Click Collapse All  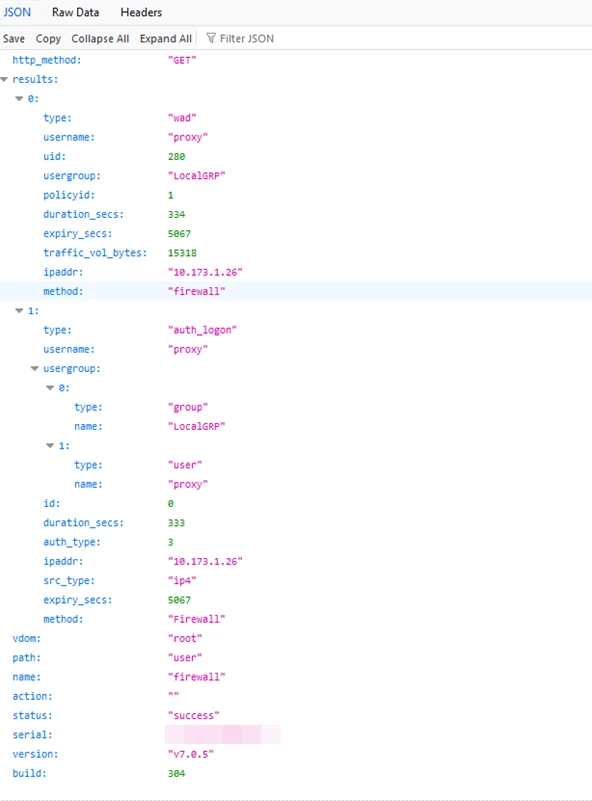[100, 38]
